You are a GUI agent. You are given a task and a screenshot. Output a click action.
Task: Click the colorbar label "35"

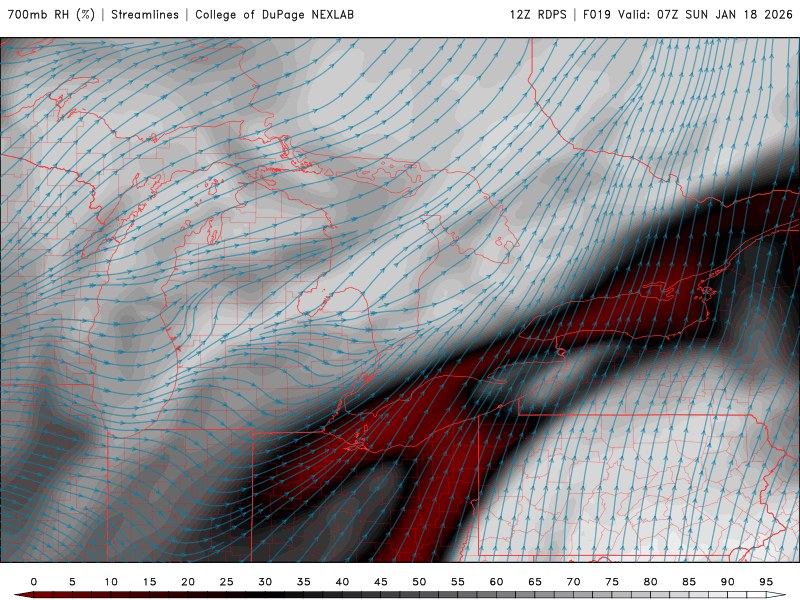pyautogui.click(x=304, y=582)
